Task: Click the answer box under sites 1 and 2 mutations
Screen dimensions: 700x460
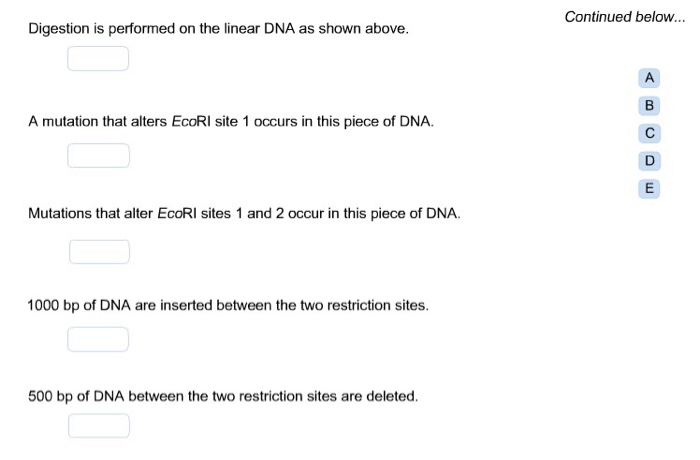Action: point(100,252)
